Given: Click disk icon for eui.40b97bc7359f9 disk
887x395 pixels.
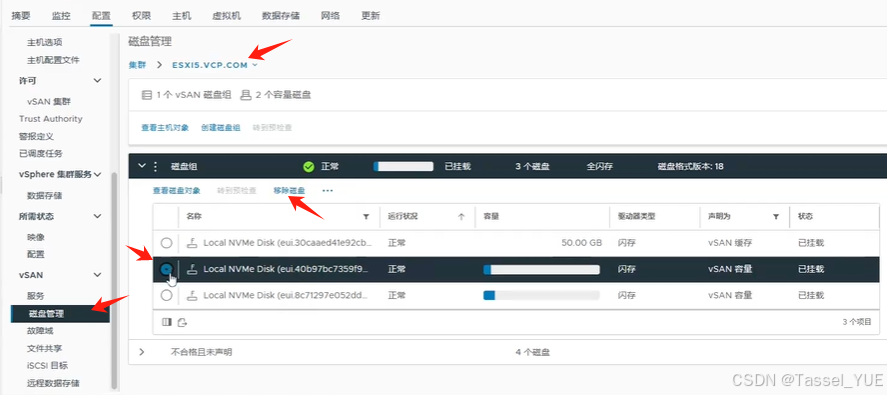Looking at the screenshot, I should click(x=192, y=269).
